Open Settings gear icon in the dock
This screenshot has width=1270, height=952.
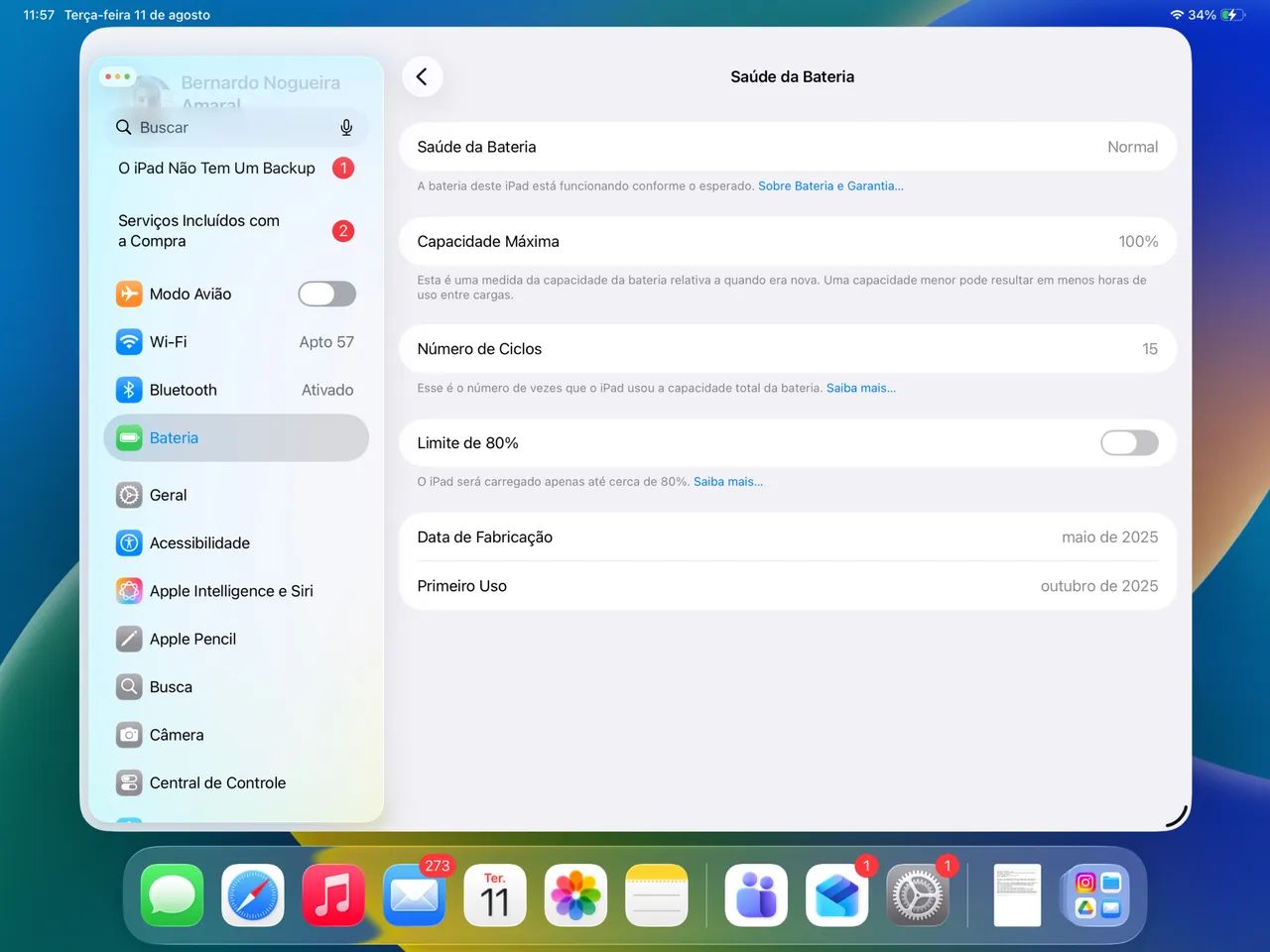[x=918, y=895]
